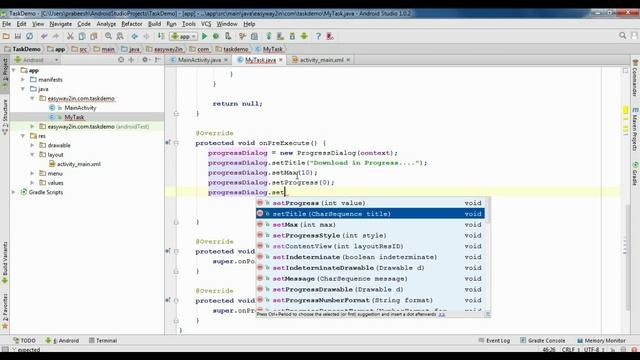Choose setMessage(CharSequence message) suggestion
This screenshot has width=640, height=360.
(370, 279)
